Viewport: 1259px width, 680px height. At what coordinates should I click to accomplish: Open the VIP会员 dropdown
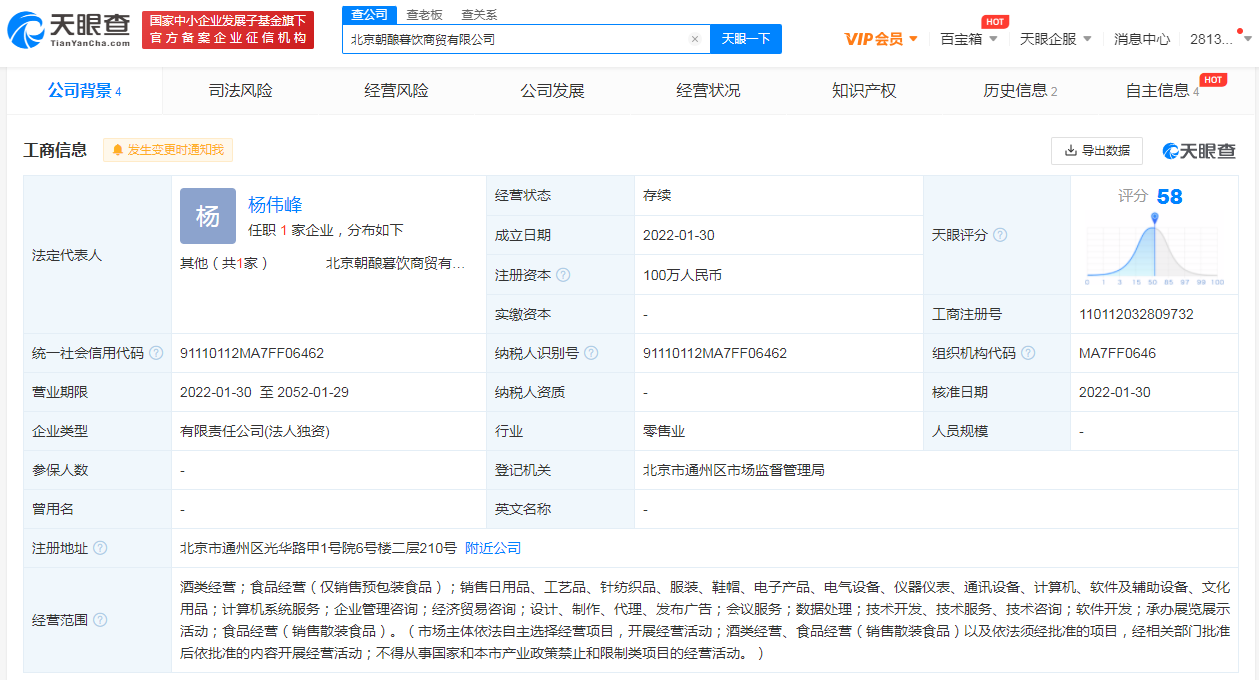coord(881,39)
